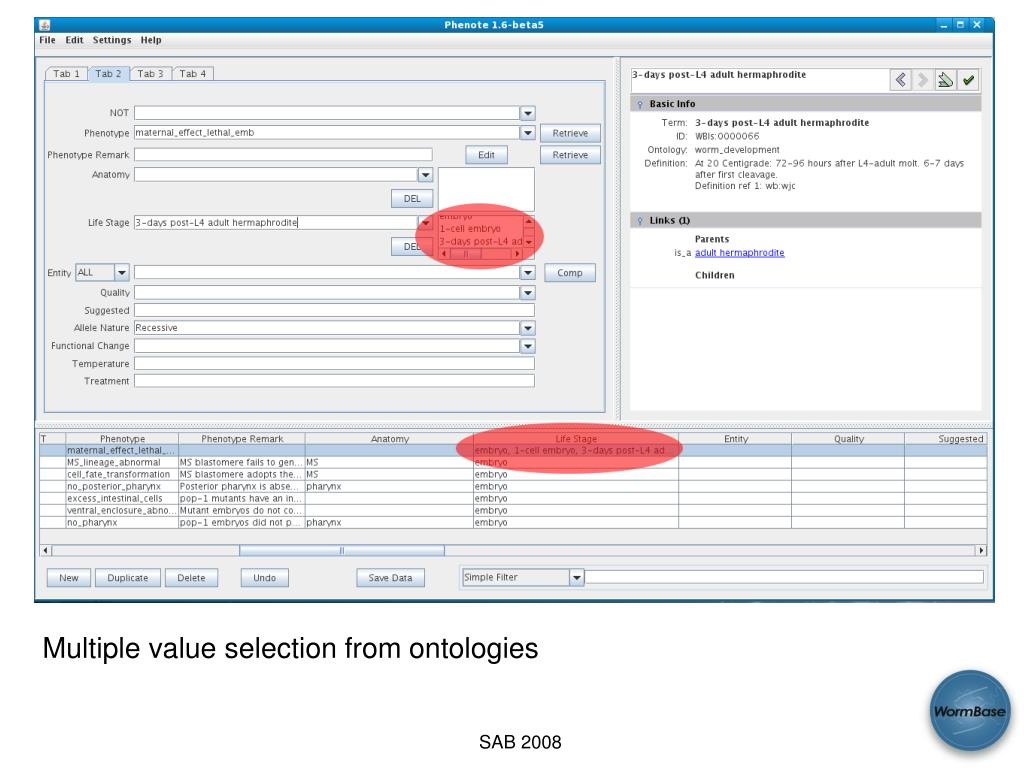The height and width of the screenshot is (768, 1024).
Task: Switch to Tab 3
Action: (x=150, y=74)
